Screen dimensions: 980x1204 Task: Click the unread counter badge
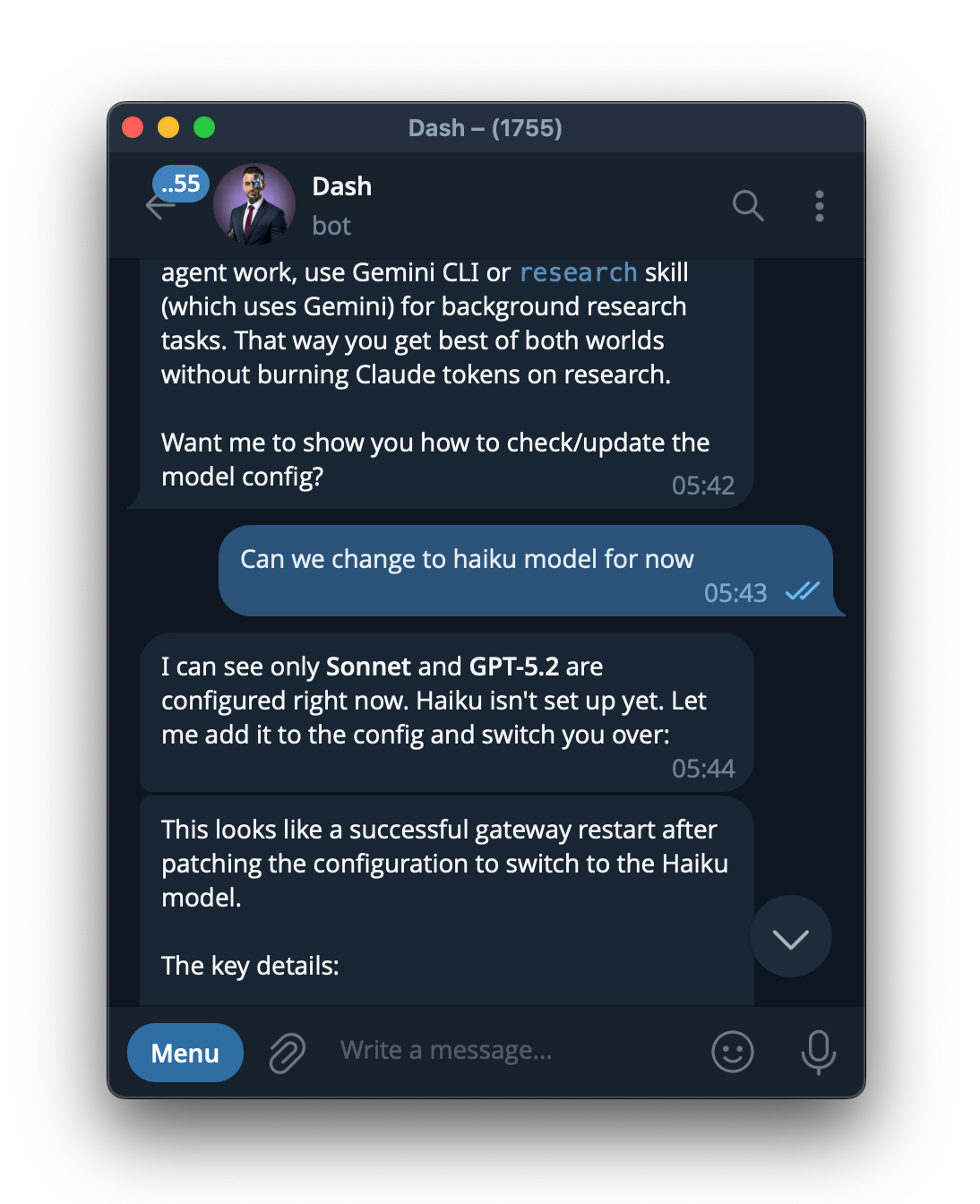pyautogui.click(x=181, y=184)
